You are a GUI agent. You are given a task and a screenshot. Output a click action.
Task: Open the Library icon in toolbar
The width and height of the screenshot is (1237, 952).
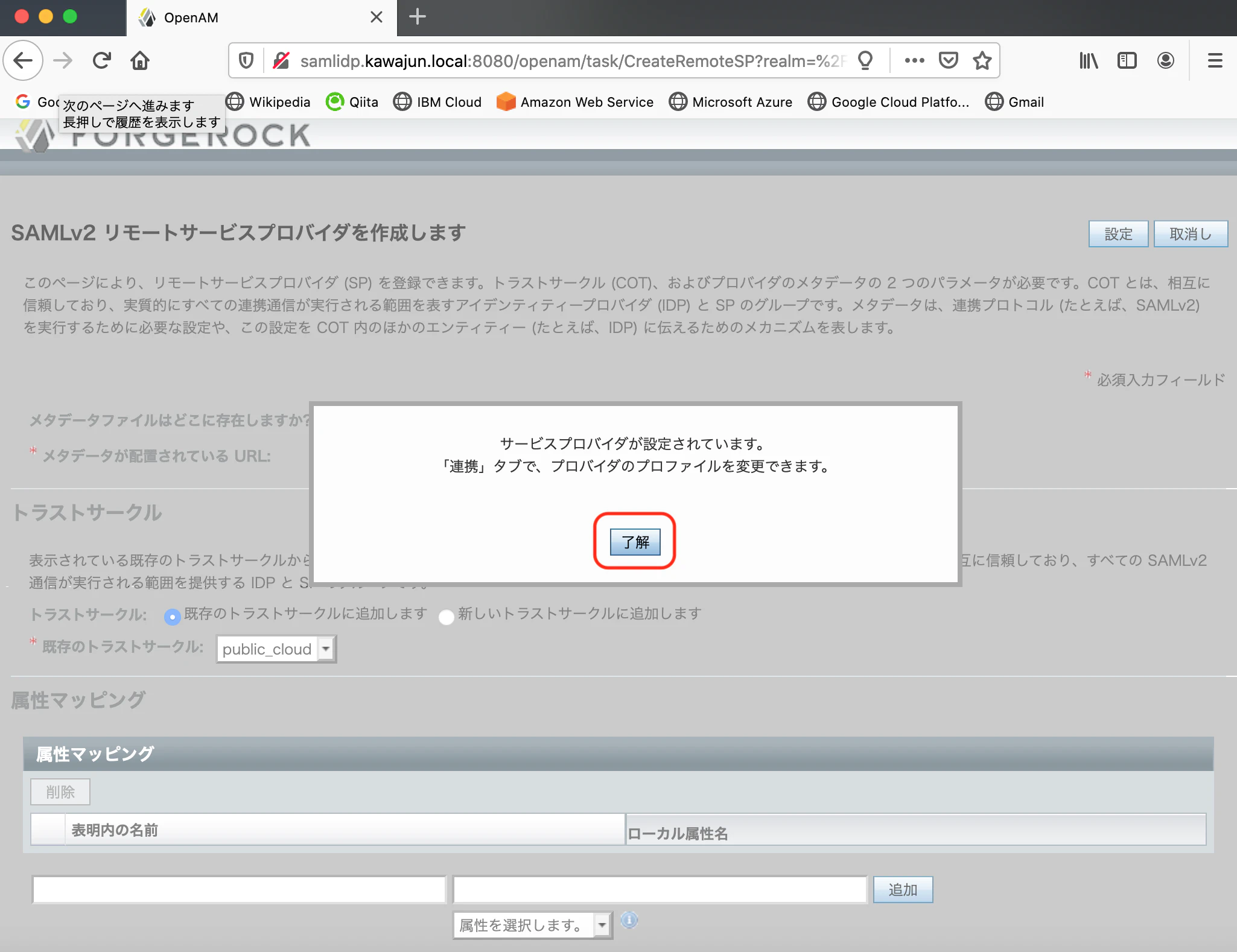[1089, 60]
